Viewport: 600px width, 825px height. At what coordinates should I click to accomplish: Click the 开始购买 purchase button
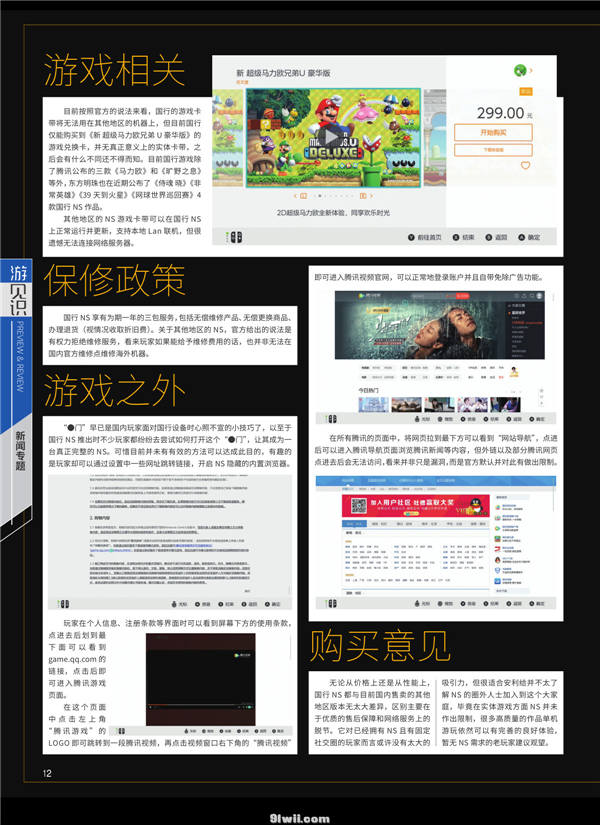click(493, 132)
